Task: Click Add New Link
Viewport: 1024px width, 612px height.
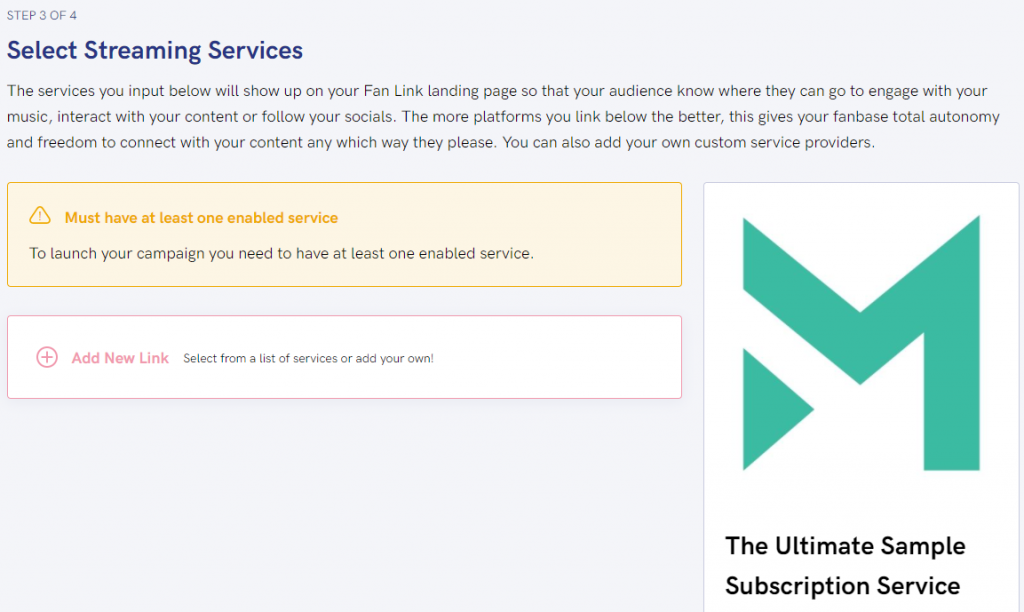Action: tap(120, 357)
